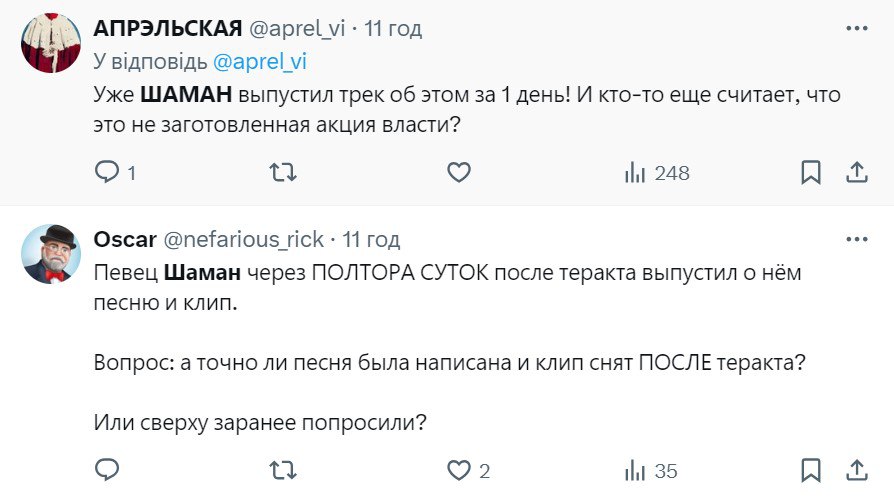Screen dimensions: 894x502
Task: View analytics showing 248 views
Action: 657,173
